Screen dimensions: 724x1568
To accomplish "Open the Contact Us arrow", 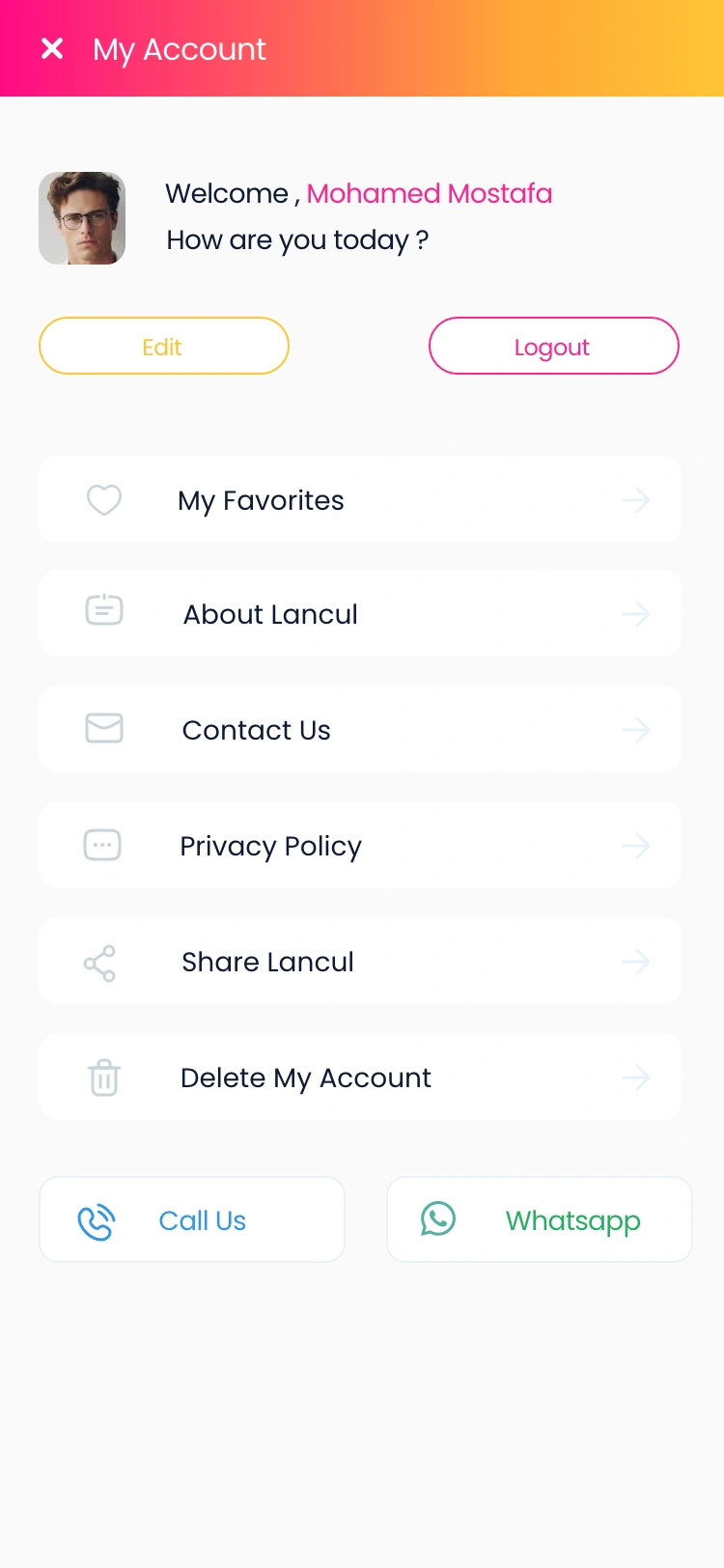I will pyautogui.click(x=635, y=730).
